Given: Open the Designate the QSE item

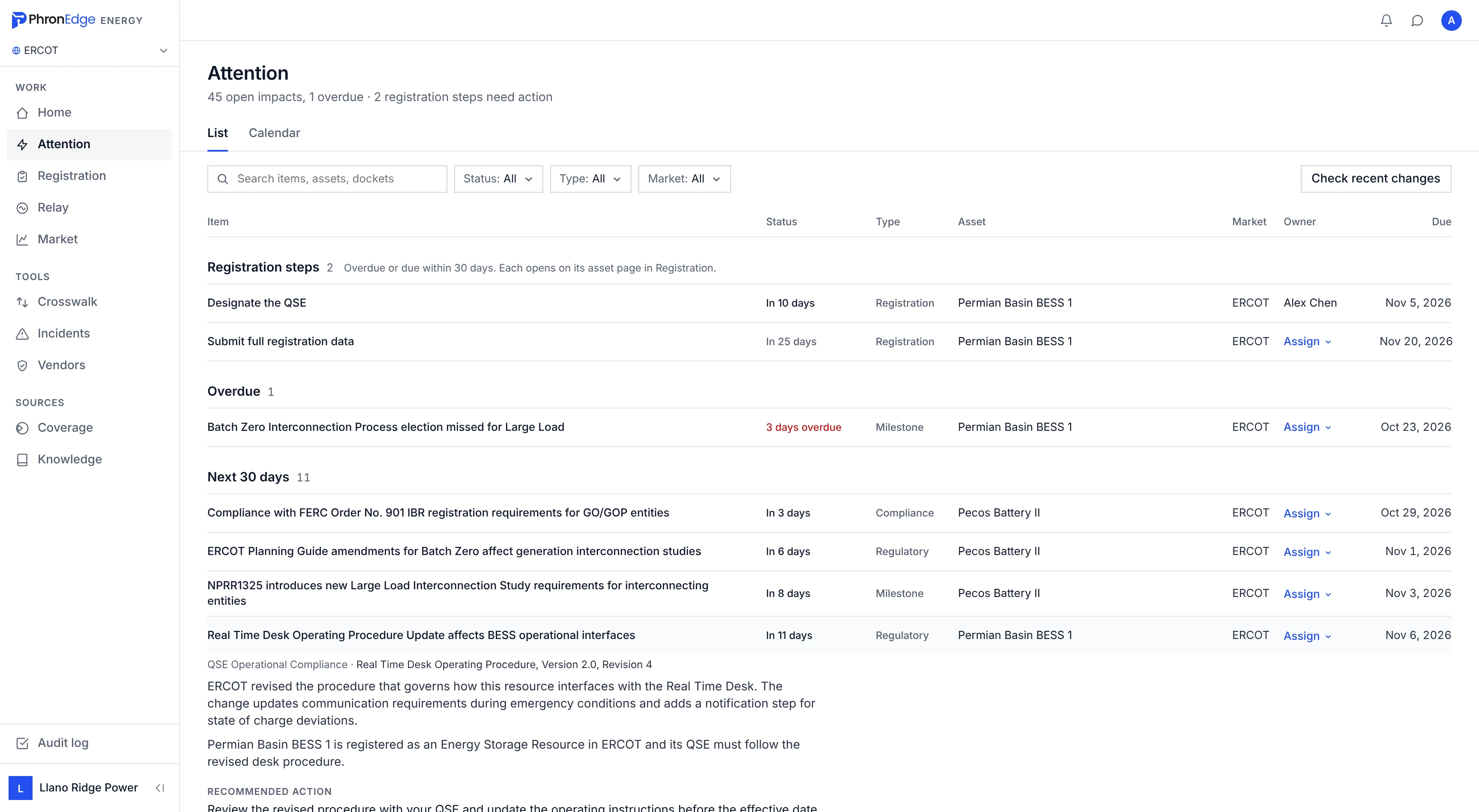Looking at the screenshot, I should click(257, 303).
